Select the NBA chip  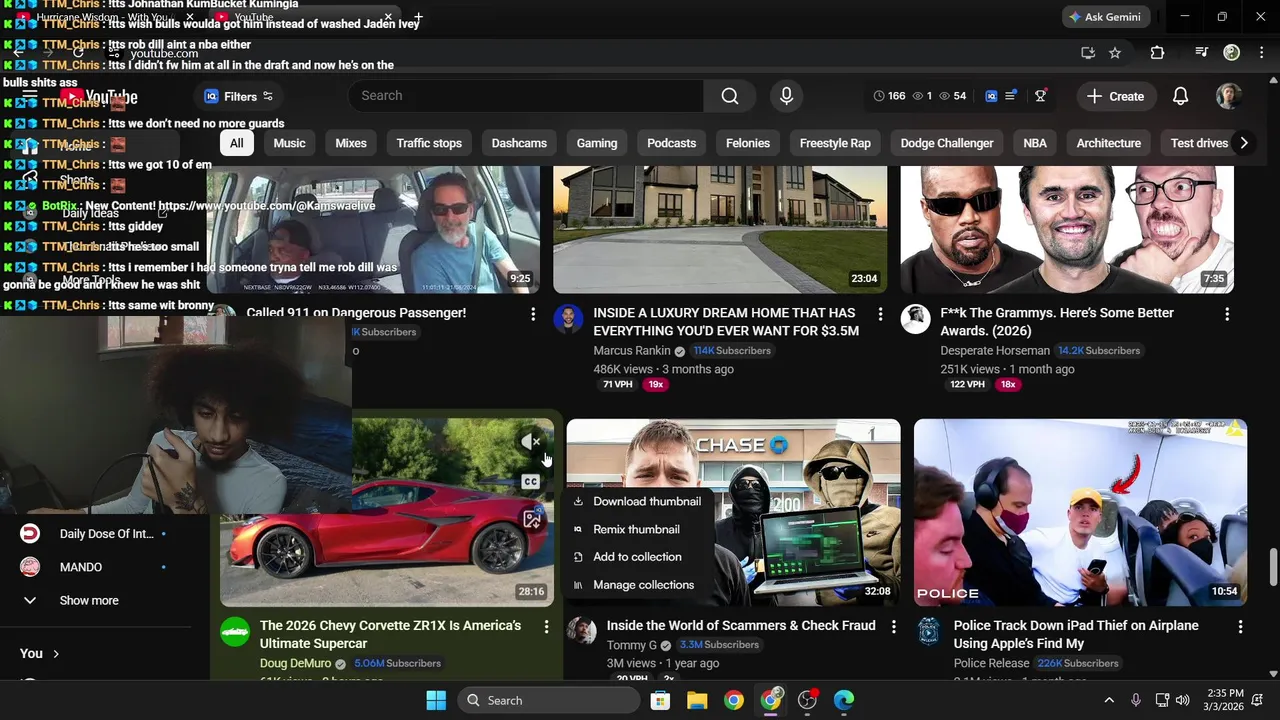[x=1035, y=143]
